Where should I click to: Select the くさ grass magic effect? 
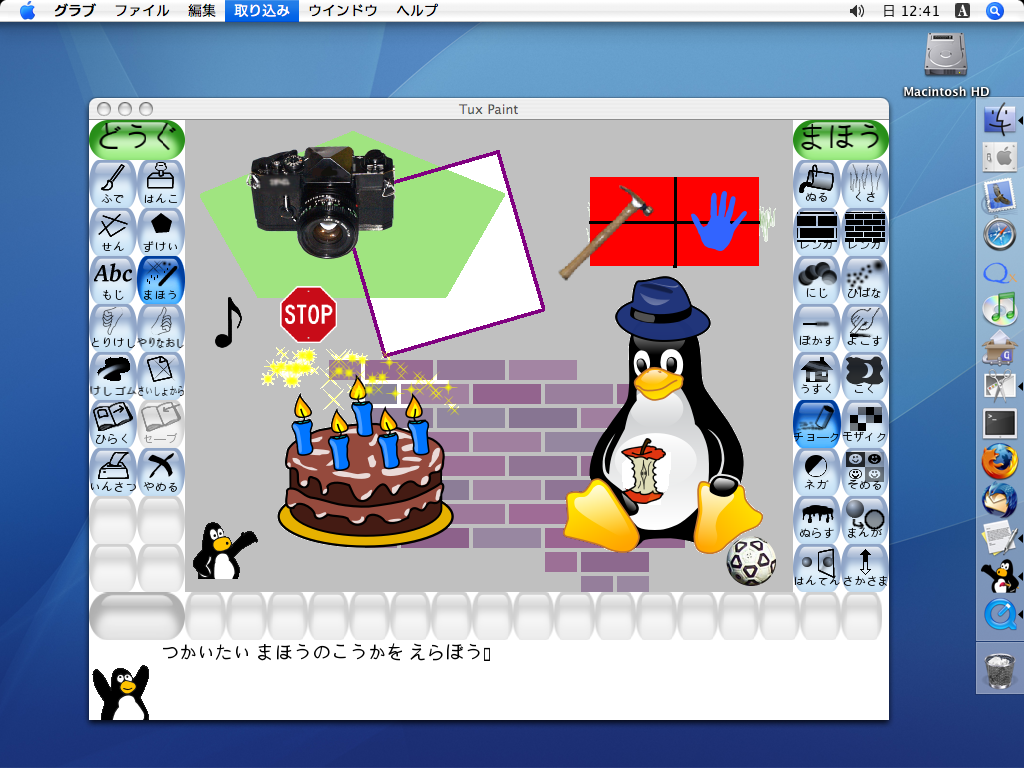(x=865, y=184)
